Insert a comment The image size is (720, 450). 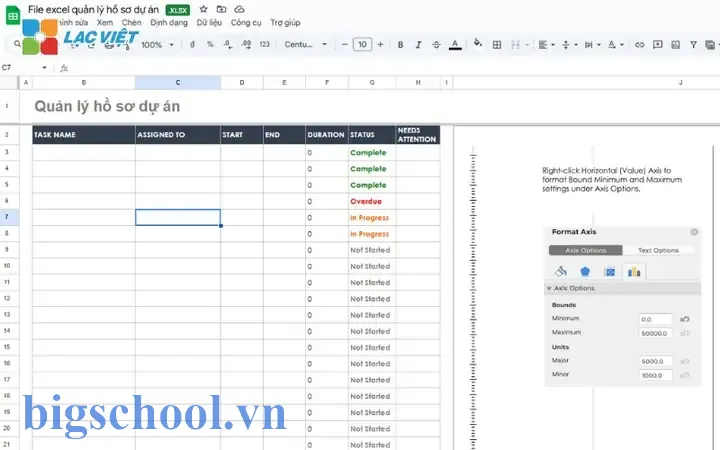point(658,45)
